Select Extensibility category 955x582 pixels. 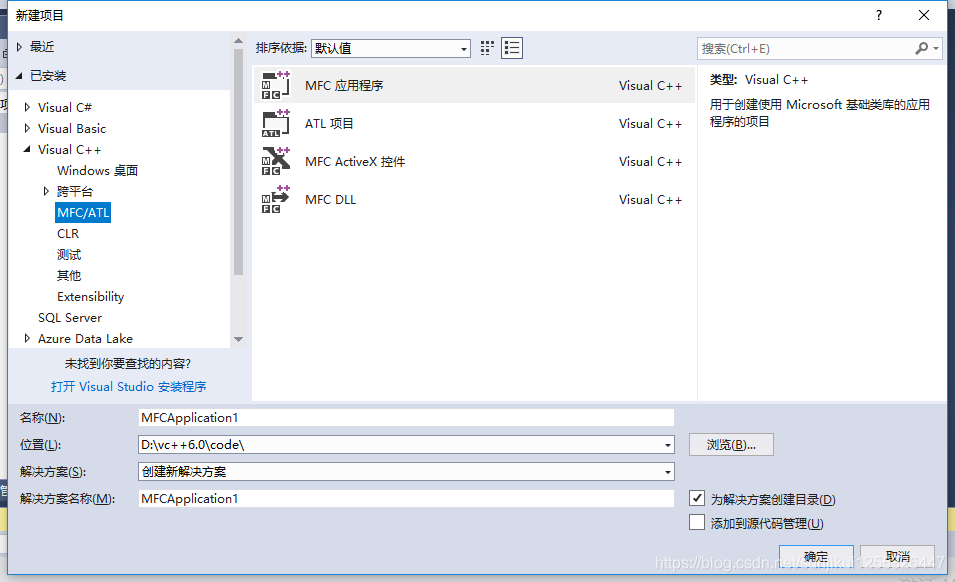(91, 296)
